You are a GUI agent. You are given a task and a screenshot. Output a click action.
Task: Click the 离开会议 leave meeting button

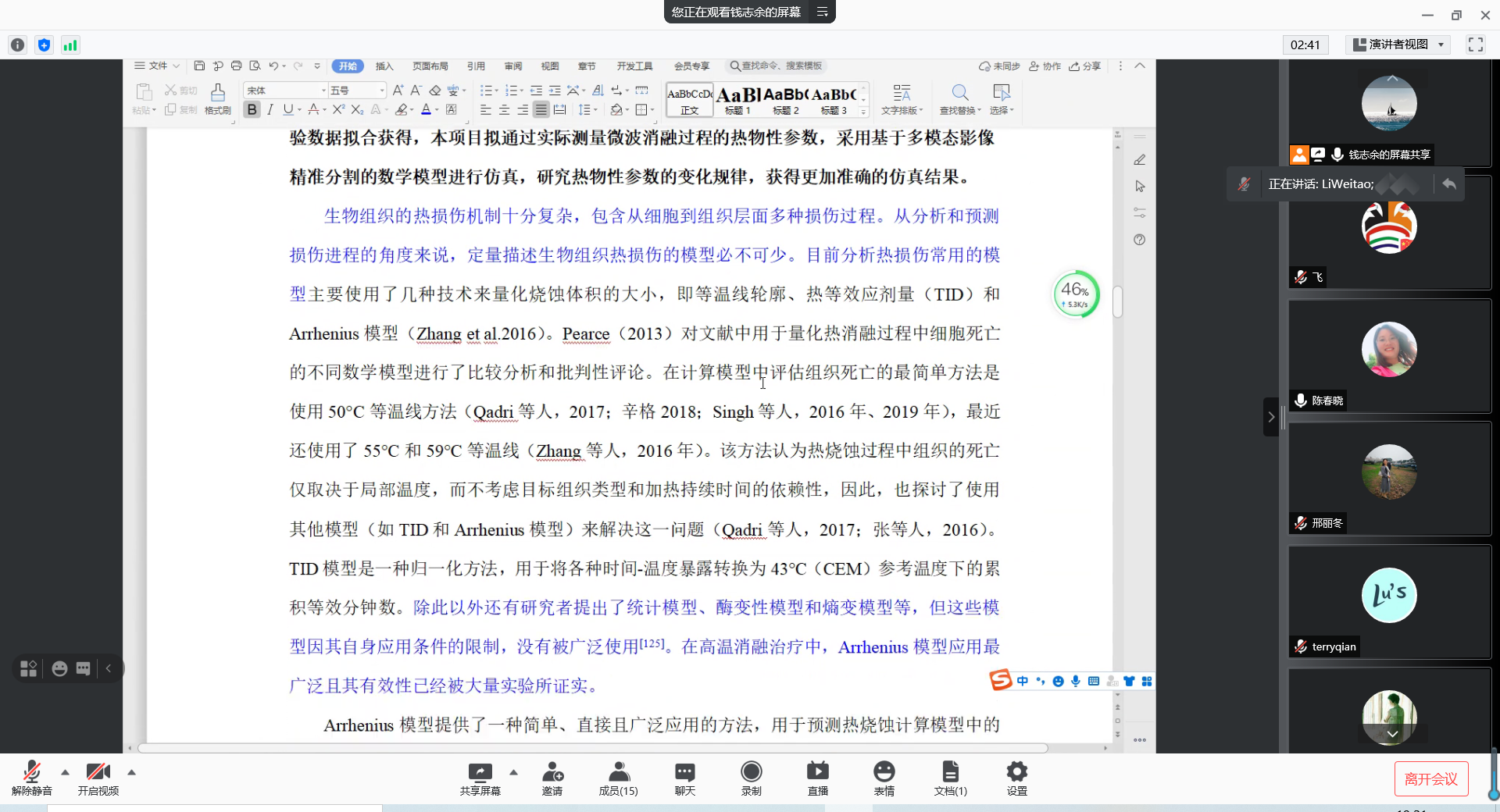pyautogui.click(x=1430, y=778)
